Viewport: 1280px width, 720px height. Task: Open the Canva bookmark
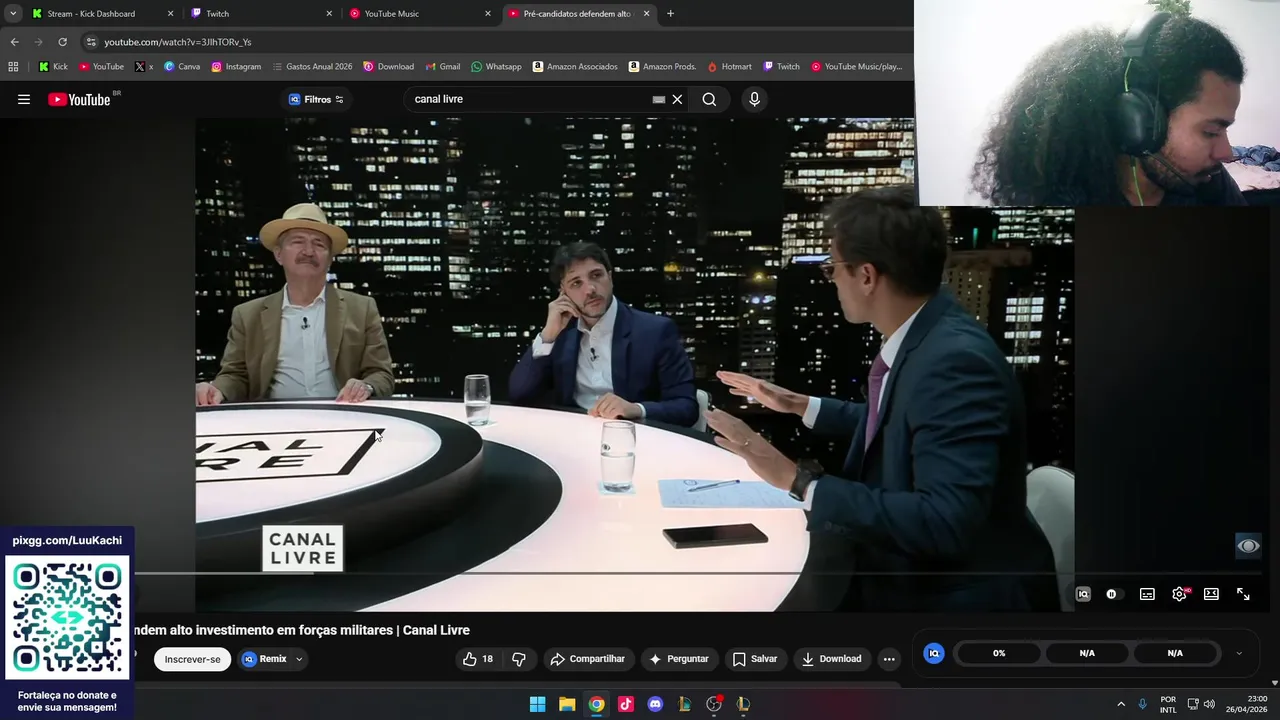coord(182,67)
